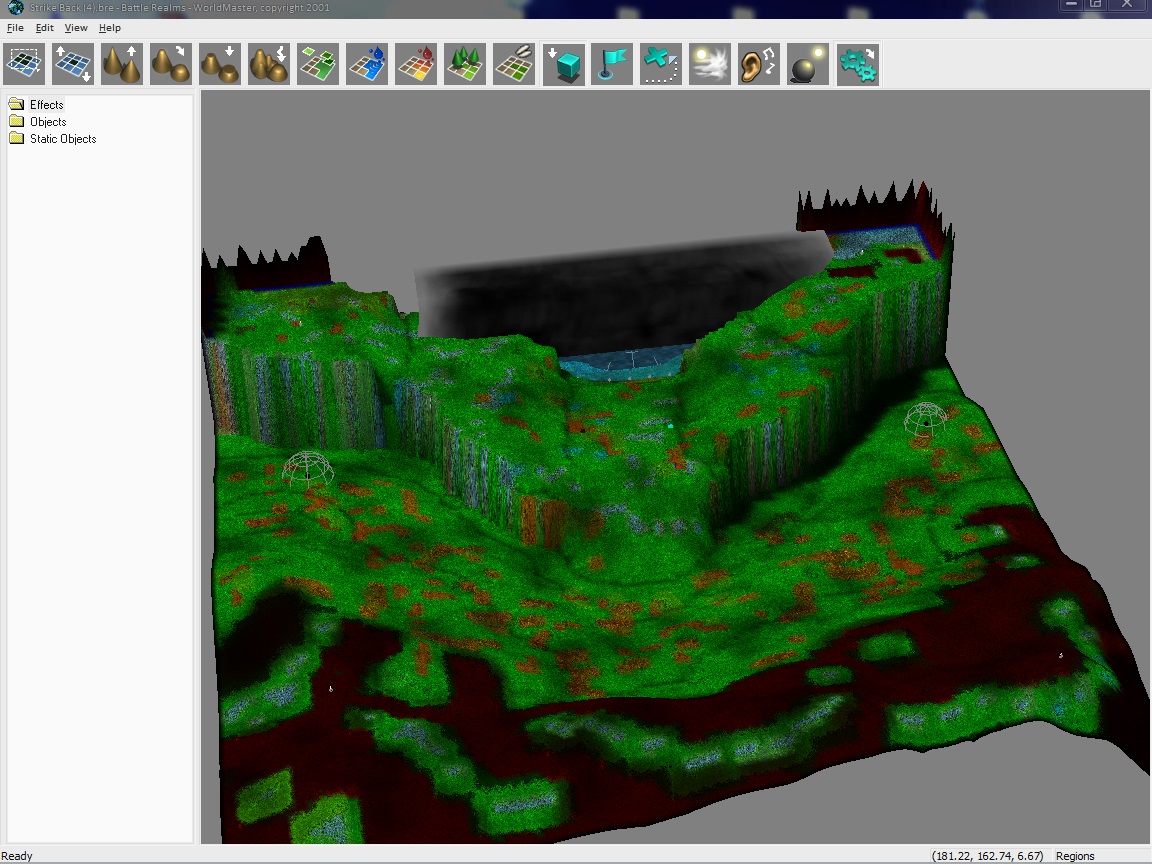Select the green tile texture paint tool
Screen dimensions: 1152x864
[x=318, y=64]
